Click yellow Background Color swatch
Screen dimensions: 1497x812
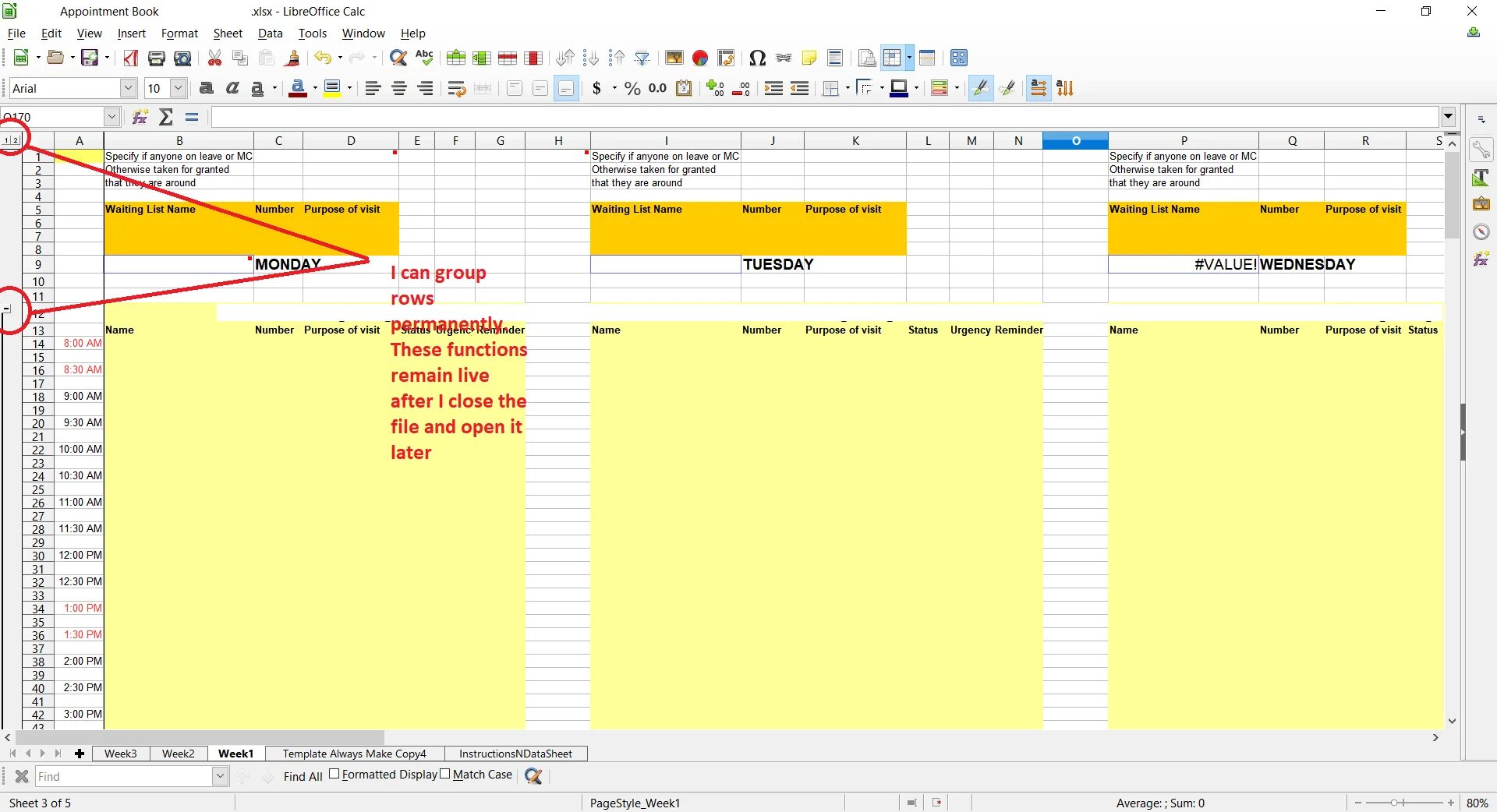point(332,88)
